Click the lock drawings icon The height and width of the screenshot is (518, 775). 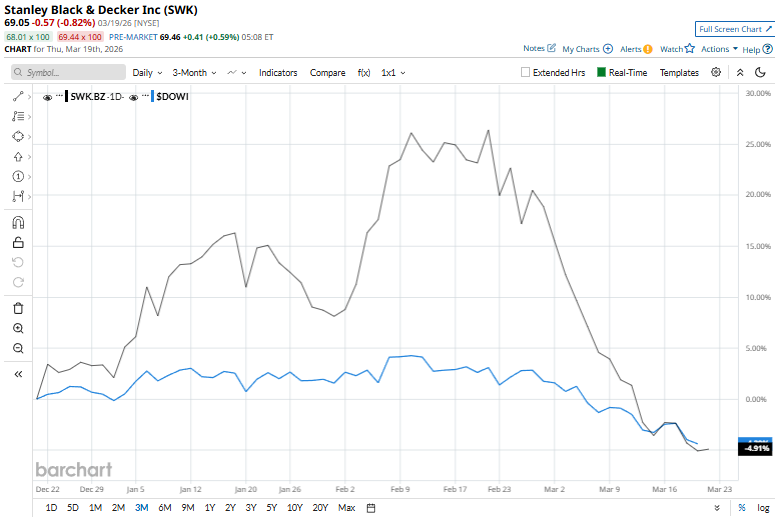(x=18, y=242)
